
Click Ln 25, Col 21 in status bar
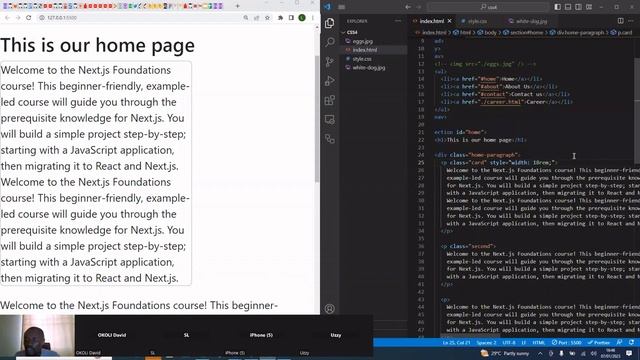[456, 342]
